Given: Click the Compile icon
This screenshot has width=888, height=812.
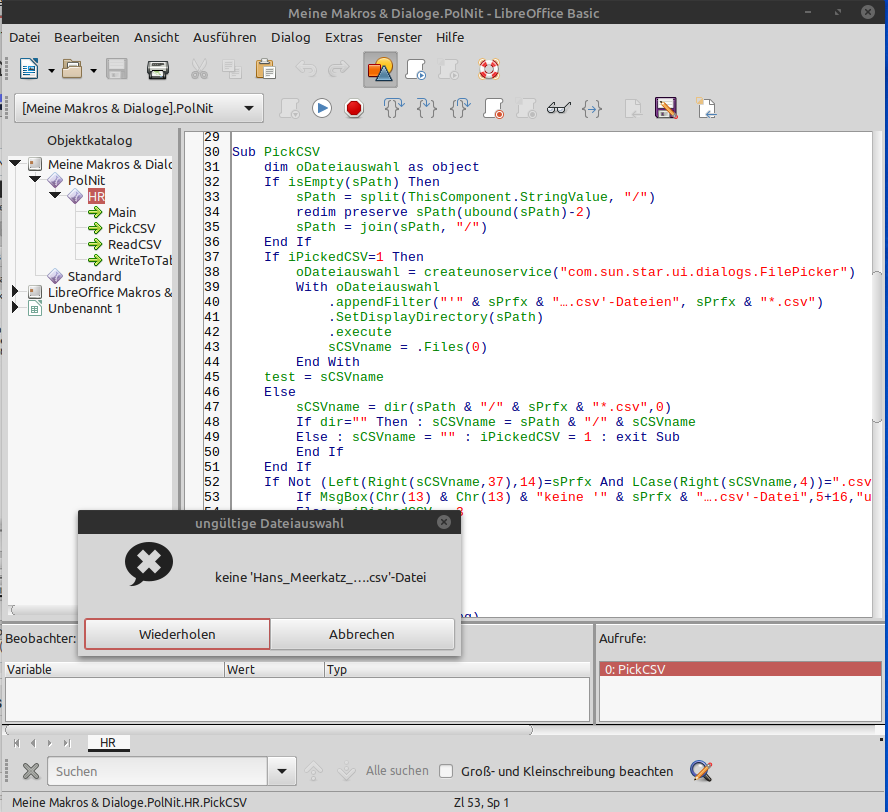Looking at the screenshot, I should click(x=289, y=108).
